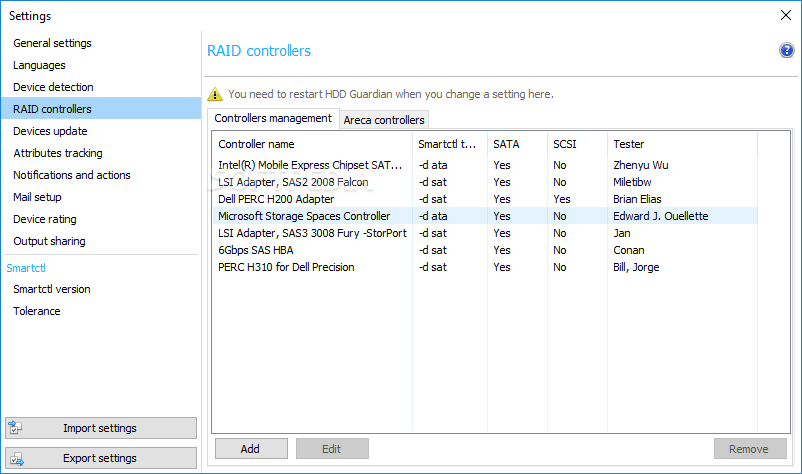
Task: Click the Remove button
Action: pos(749,448)
